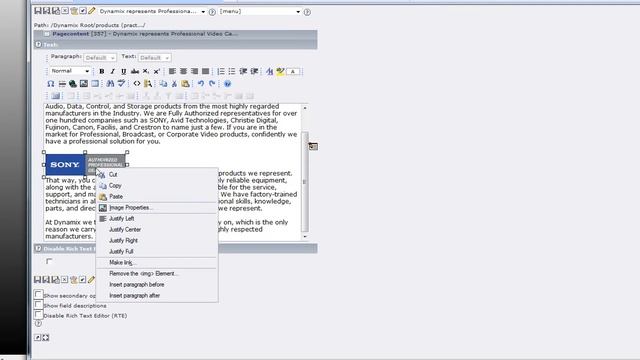Open the Normal block format dropdown

(70, 71)
